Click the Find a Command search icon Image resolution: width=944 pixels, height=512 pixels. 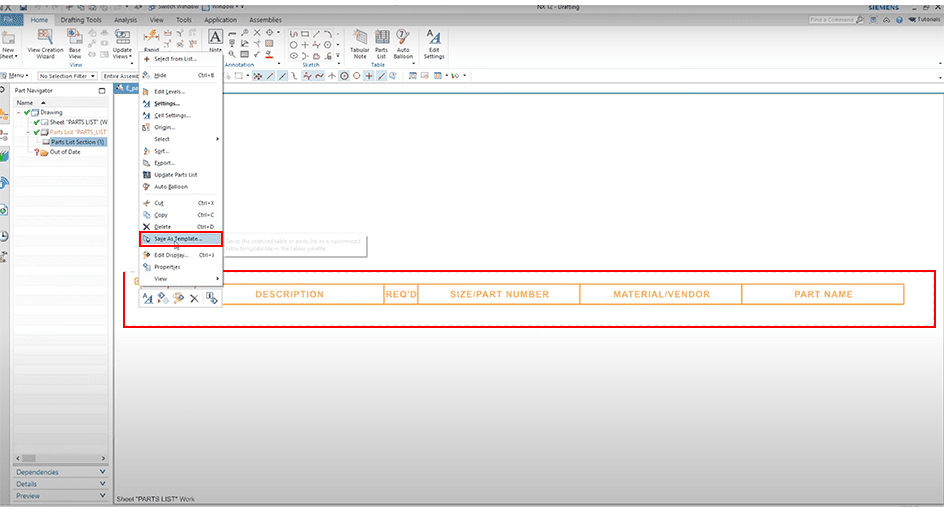point(860,20)
